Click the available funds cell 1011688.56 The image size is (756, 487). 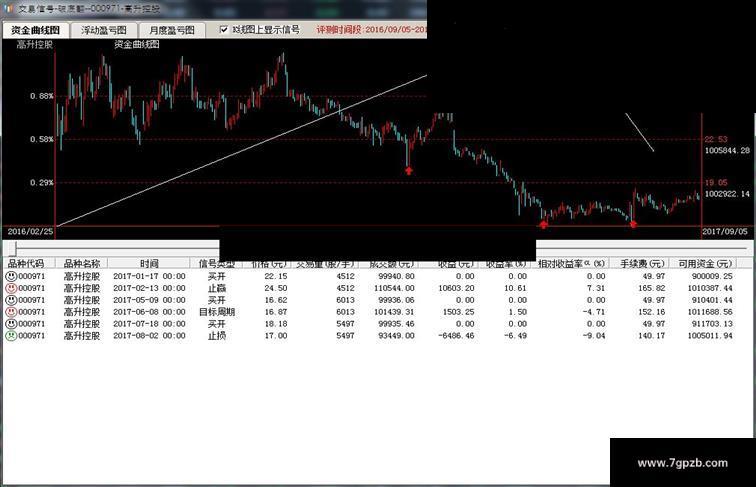[710, 312]
